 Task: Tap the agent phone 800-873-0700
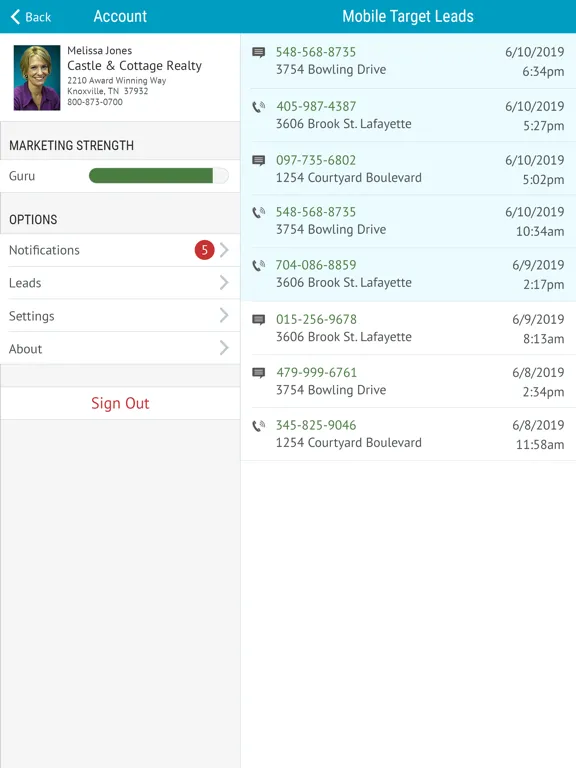95,102
